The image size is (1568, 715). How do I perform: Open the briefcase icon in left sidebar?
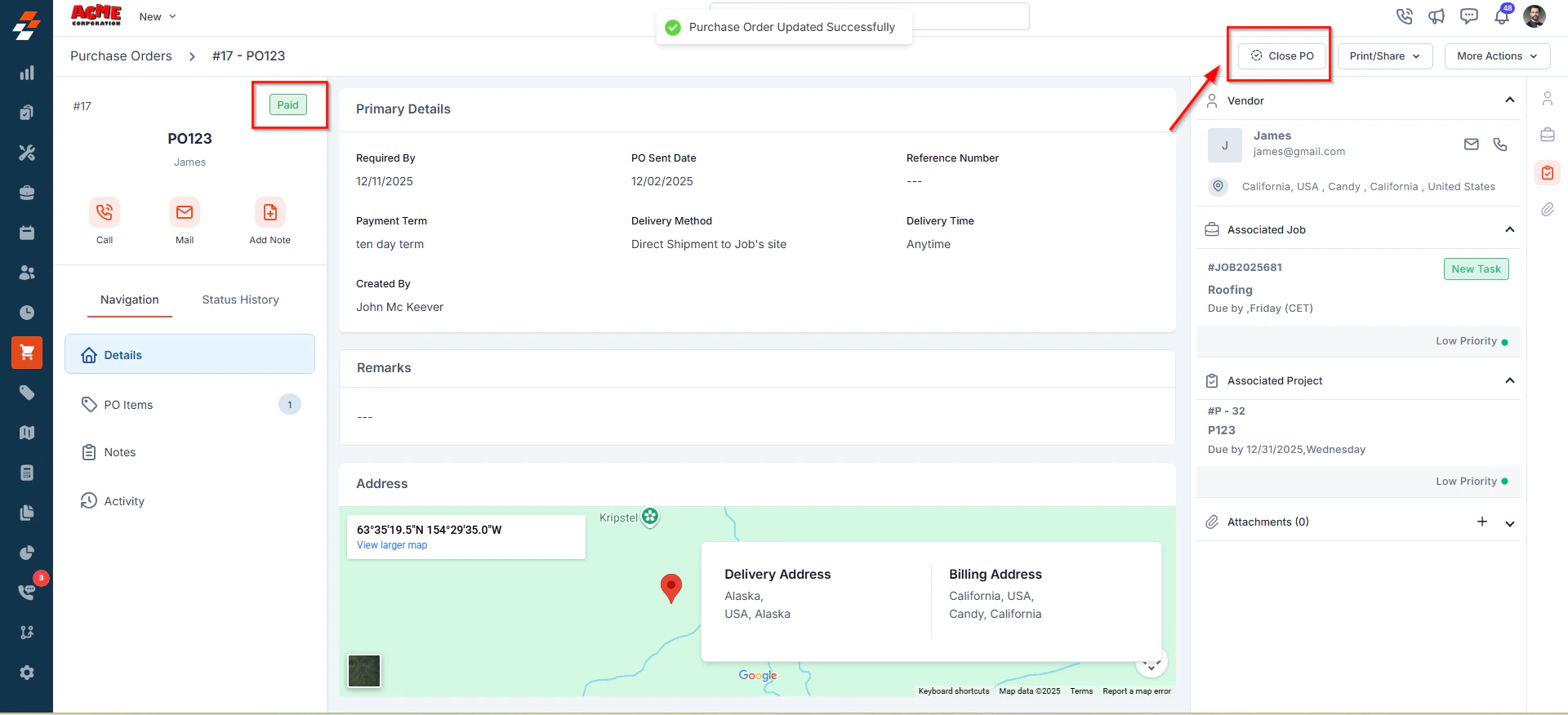tap(27, 193)
